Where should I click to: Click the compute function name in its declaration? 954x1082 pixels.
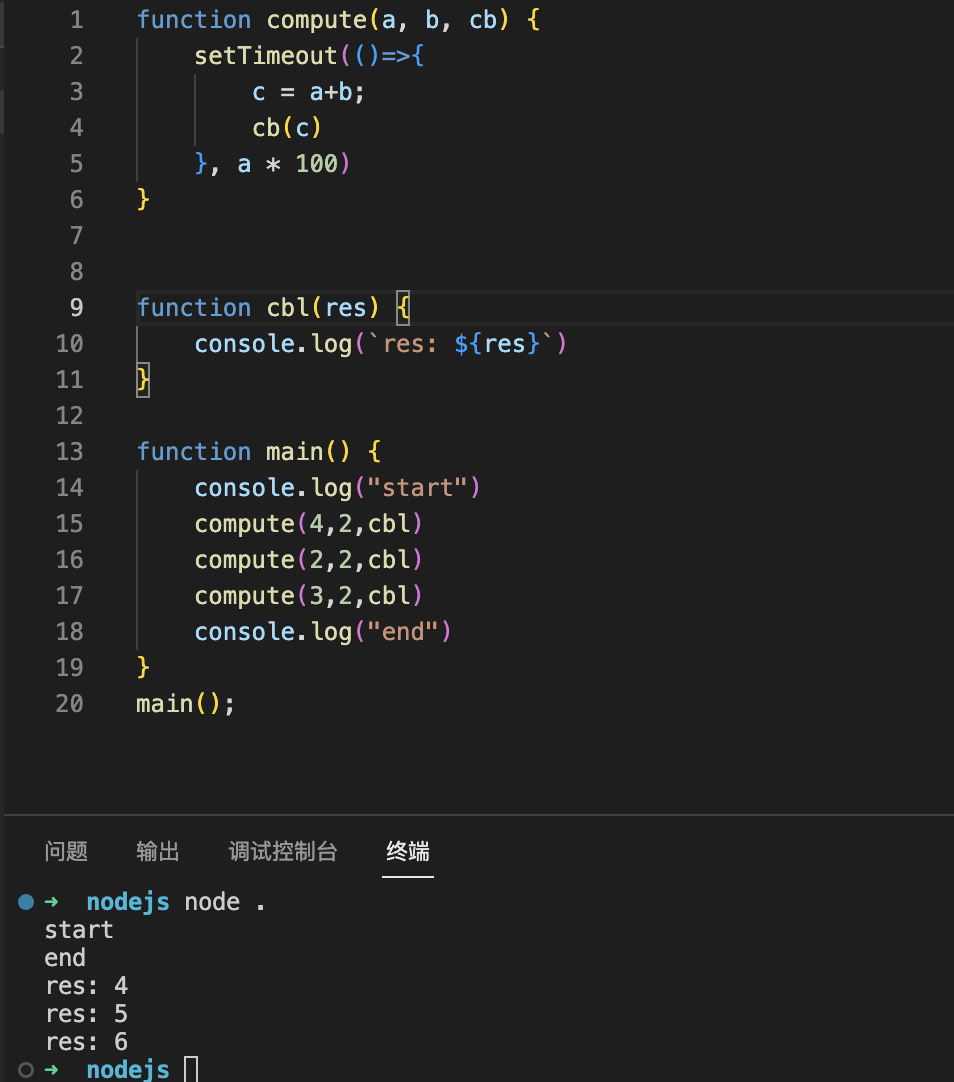point(316,20)
